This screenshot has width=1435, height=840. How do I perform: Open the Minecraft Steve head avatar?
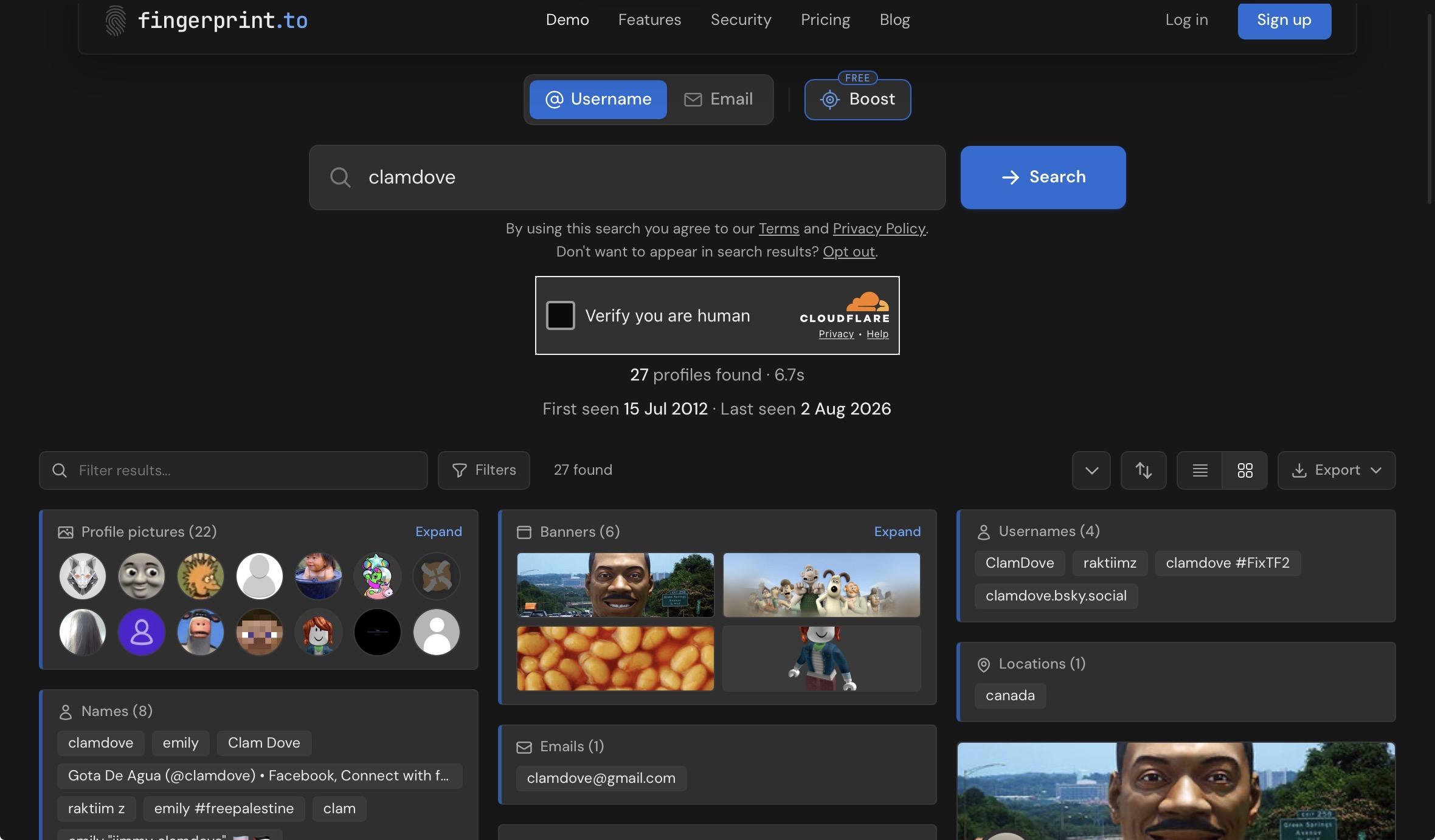(x=260, y=632)
